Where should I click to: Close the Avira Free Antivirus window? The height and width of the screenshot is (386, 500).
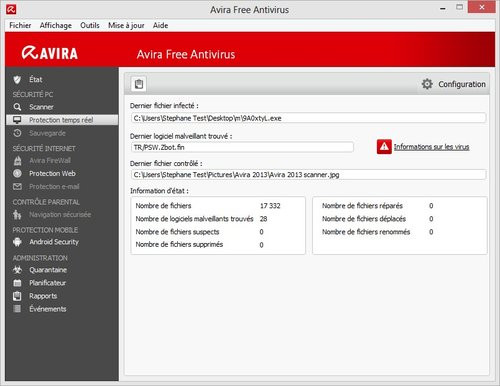[481, 7]
